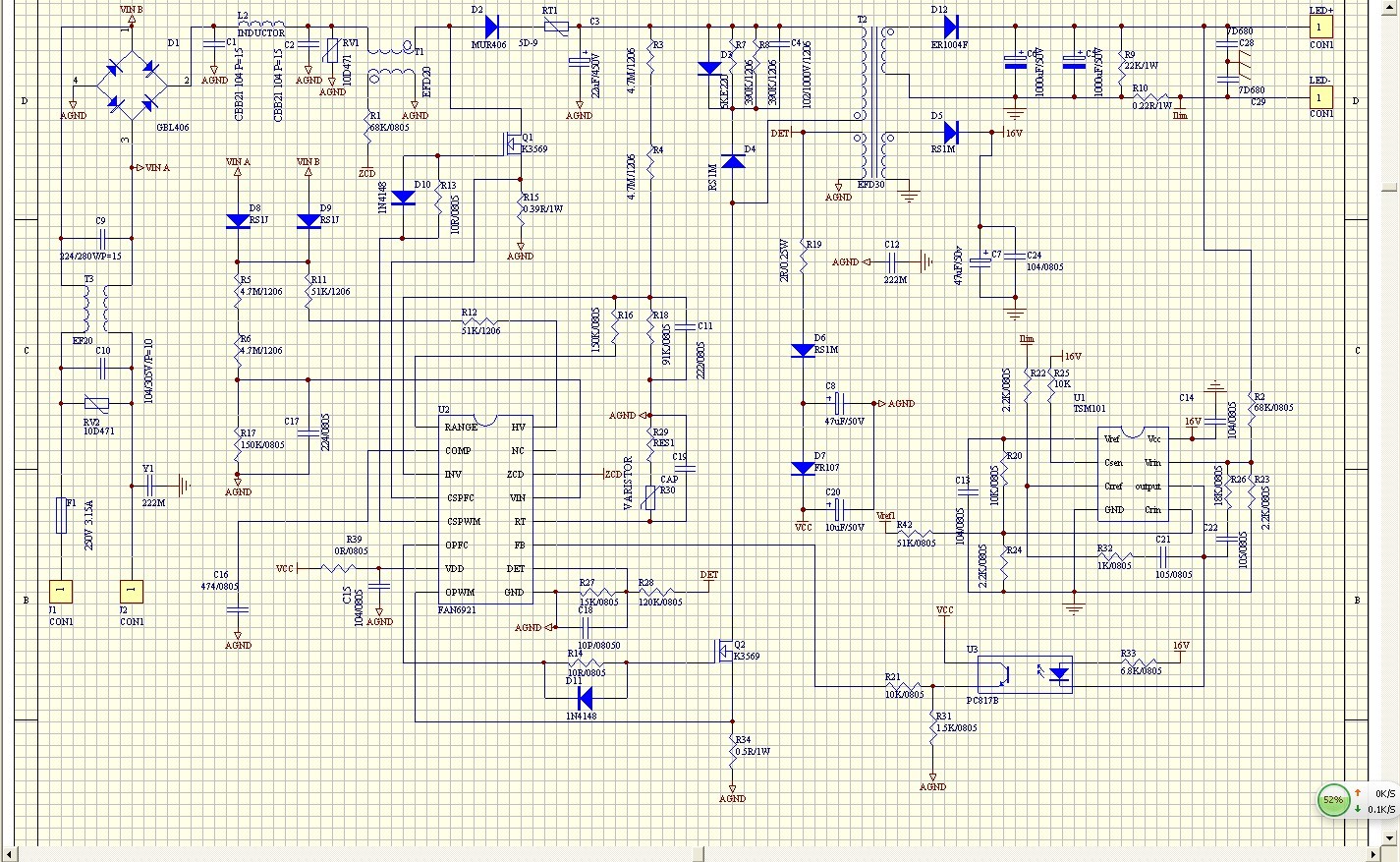Select the TSM101 chip U1
Viewport: 1400px width, 862px height.
1133,474
